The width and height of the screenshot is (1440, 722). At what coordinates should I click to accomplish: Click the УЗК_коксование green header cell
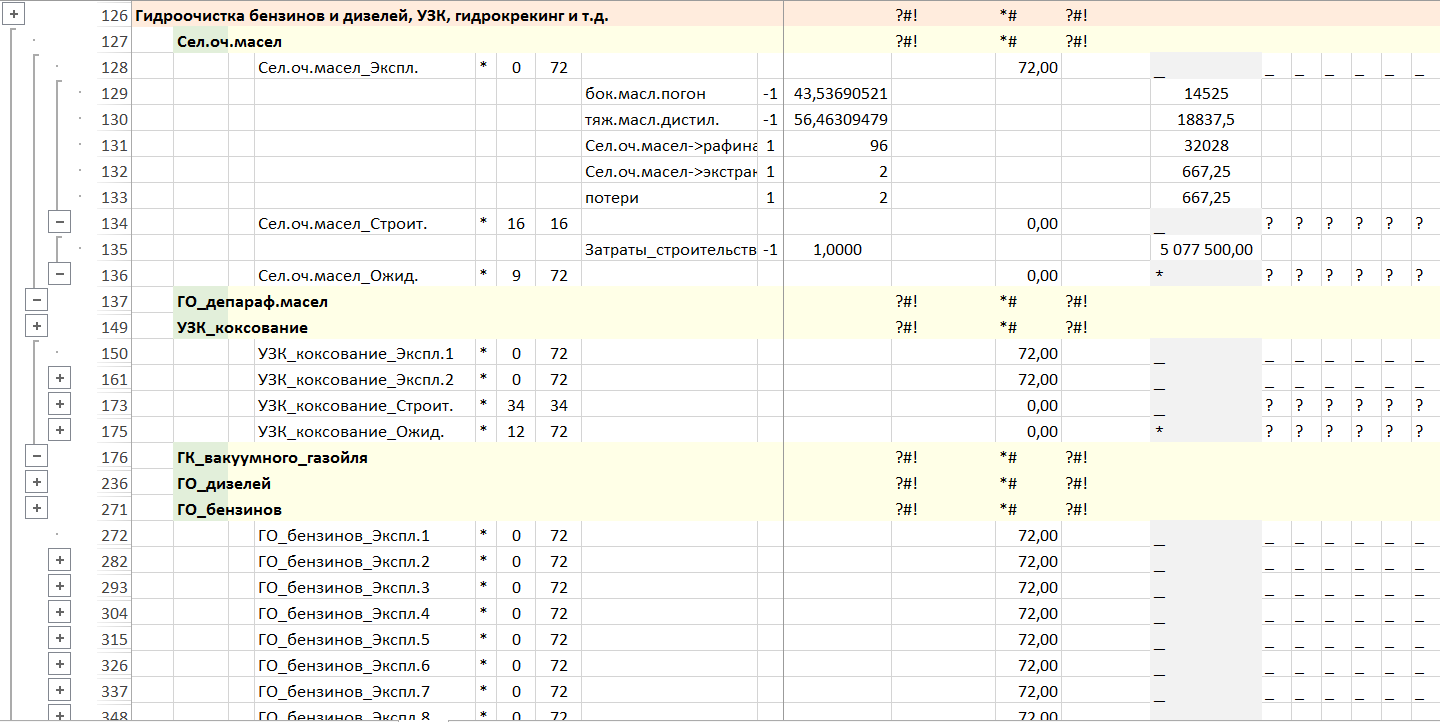click(242, 328)
